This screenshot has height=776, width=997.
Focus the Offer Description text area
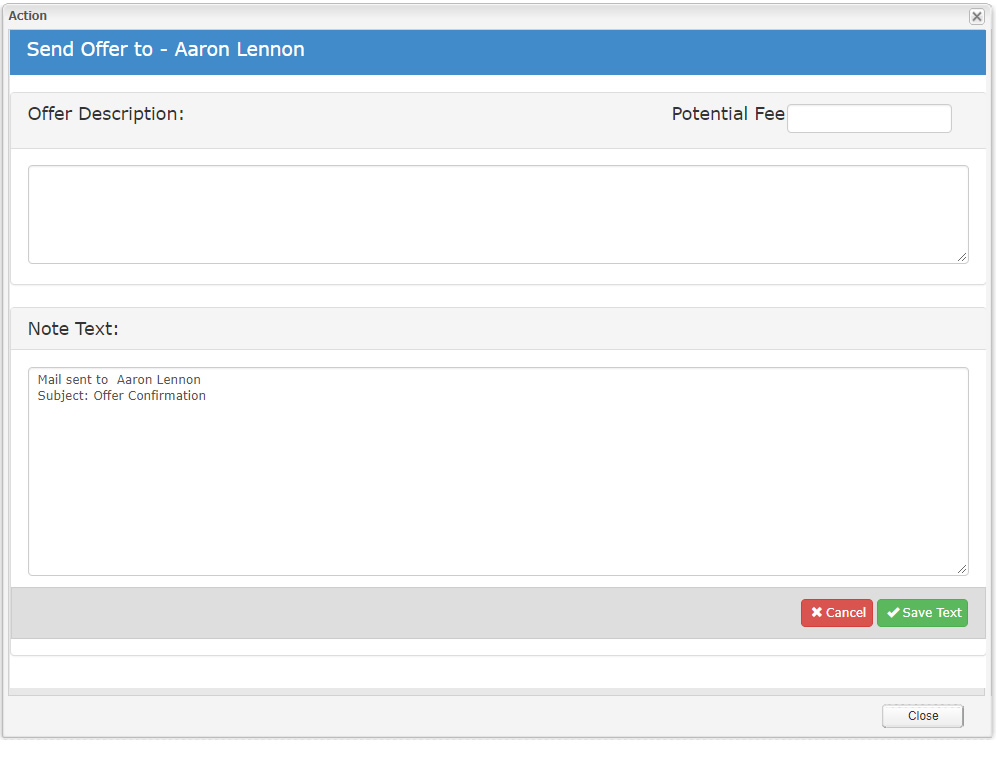(x=497, y=214)
